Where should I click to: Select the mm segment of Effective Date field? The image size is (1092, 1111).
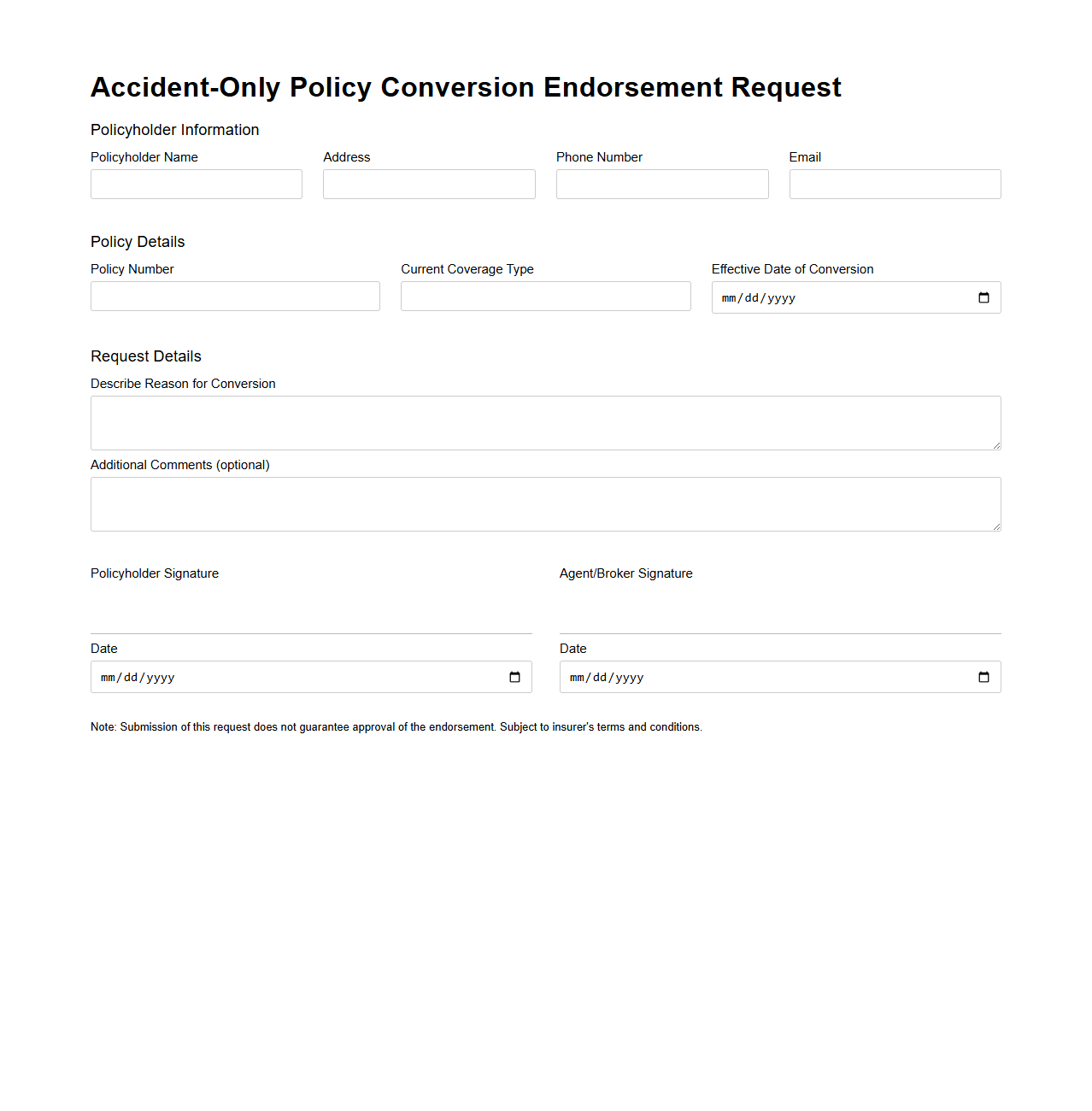click(728, 297)
